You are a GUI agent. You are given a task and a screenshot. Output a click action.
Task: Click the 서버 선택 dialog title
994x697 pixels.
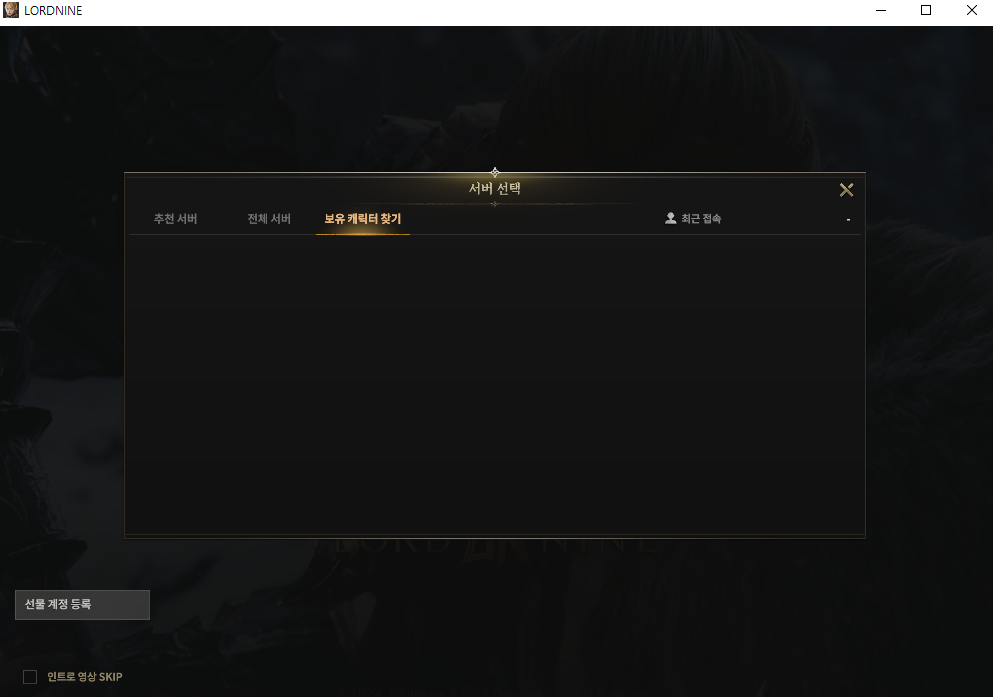(495, 188)
